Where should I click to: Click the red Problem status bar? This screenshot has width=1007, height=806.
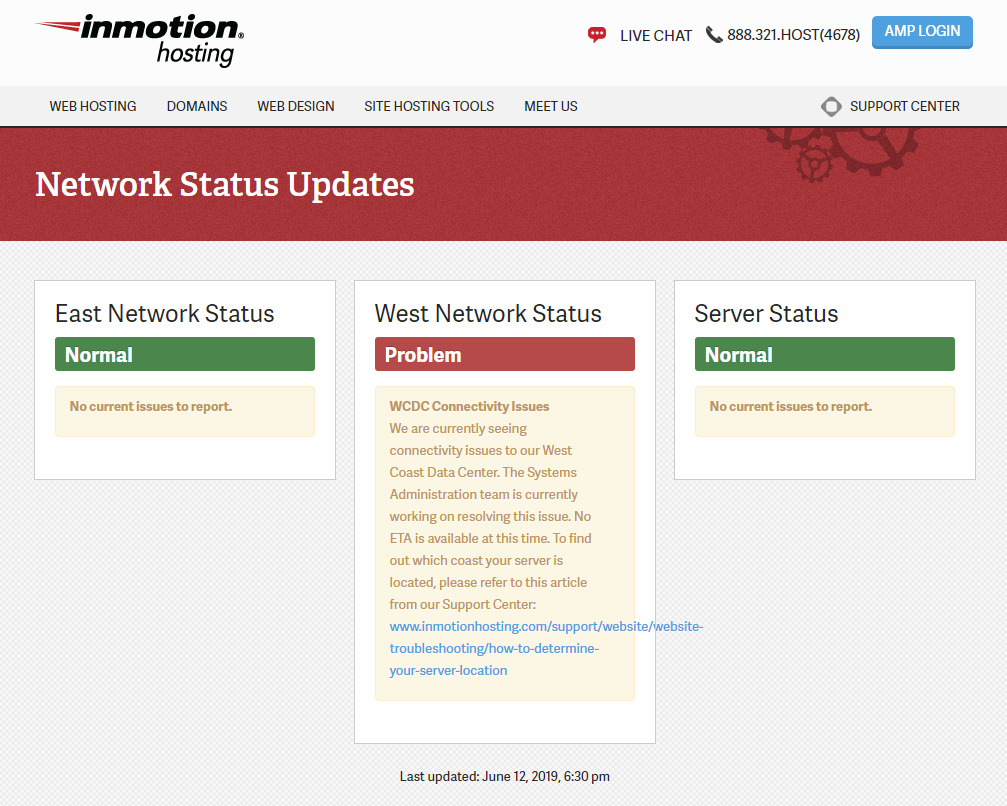pyautogui.click(x=505, y=354)
